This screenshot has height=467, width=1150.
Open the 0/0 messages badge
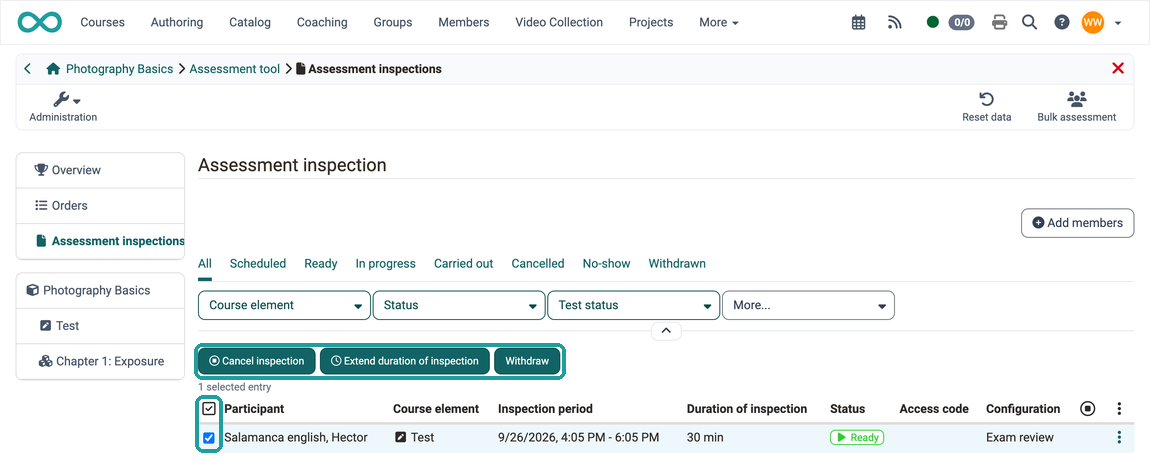[x=961, y=22]
